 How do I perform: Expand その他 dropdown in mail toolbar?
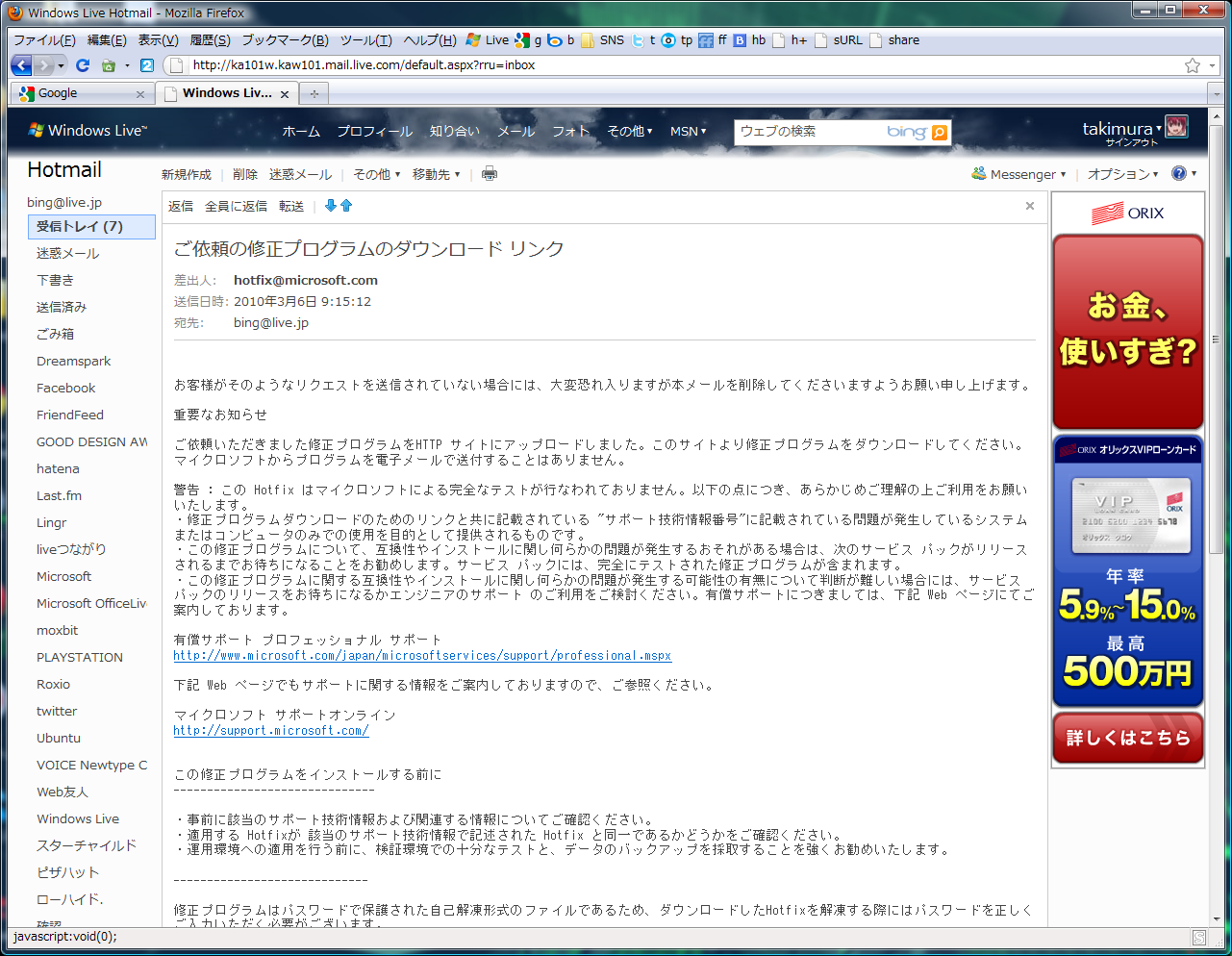point(377,174)
